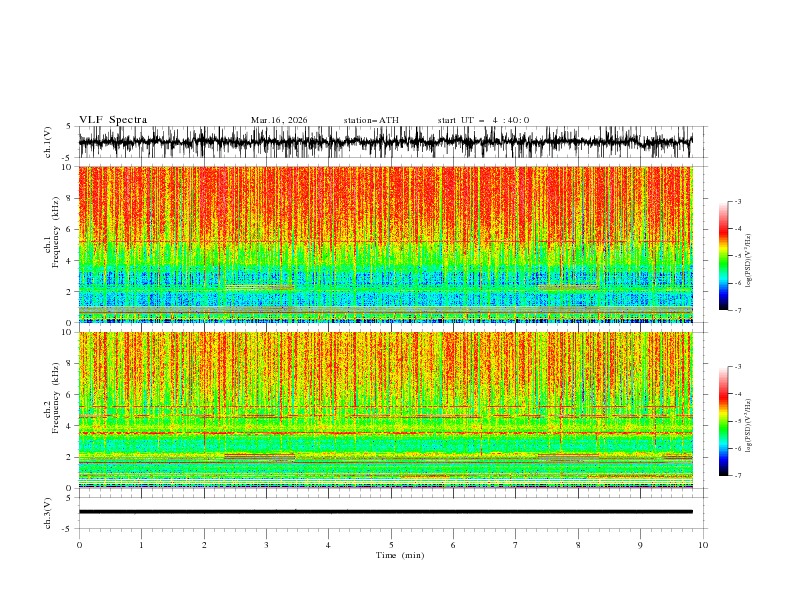
Task: Click the 'start UT = 4:40:0' label
Action: tap(483, 120)
